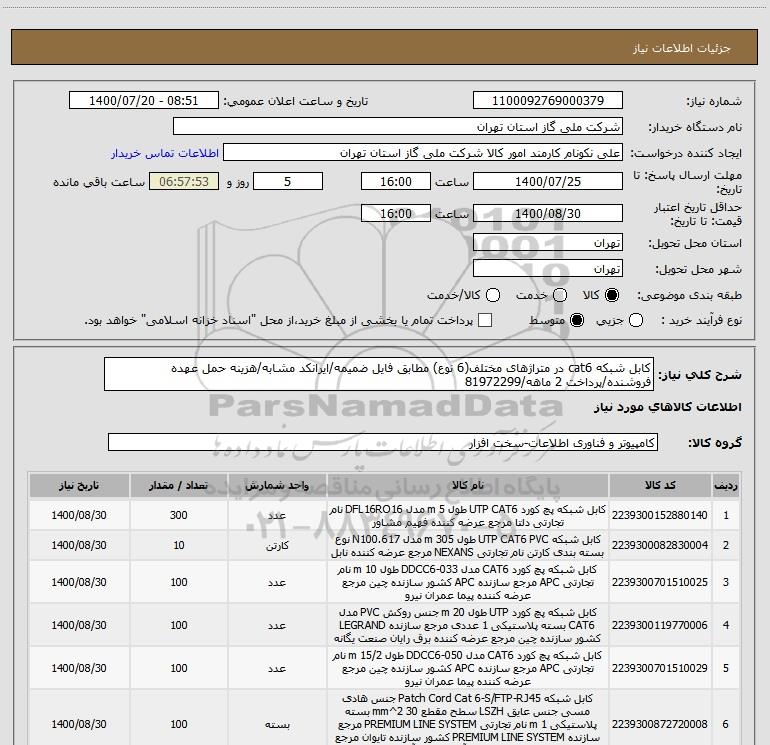
Task: Click the کد کالا column header
Action: tap(660, 485)
